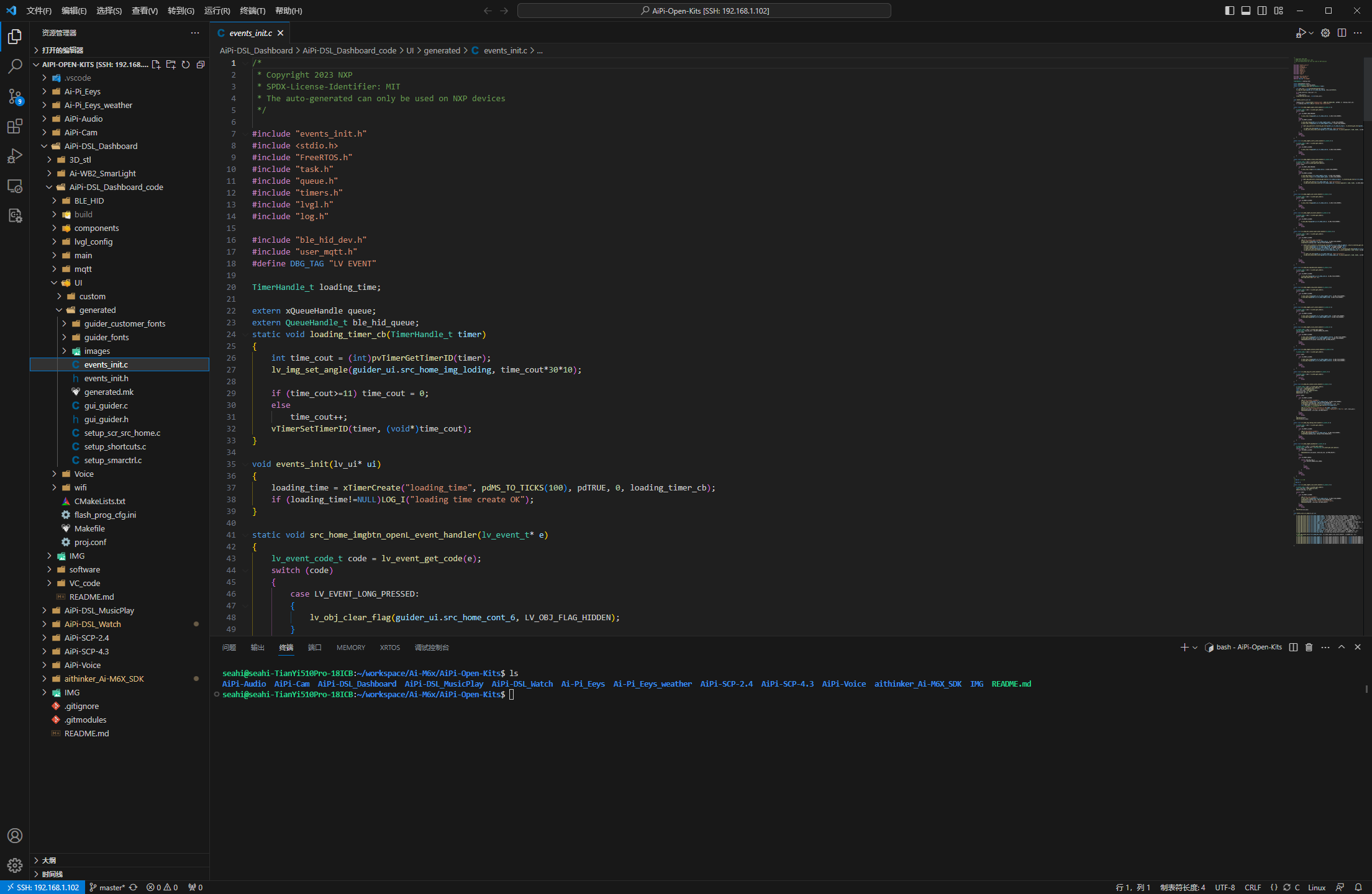The height and width of the screenshot is (894, 1372).
Task: Open the Extensions view
Action: point(15,126)
